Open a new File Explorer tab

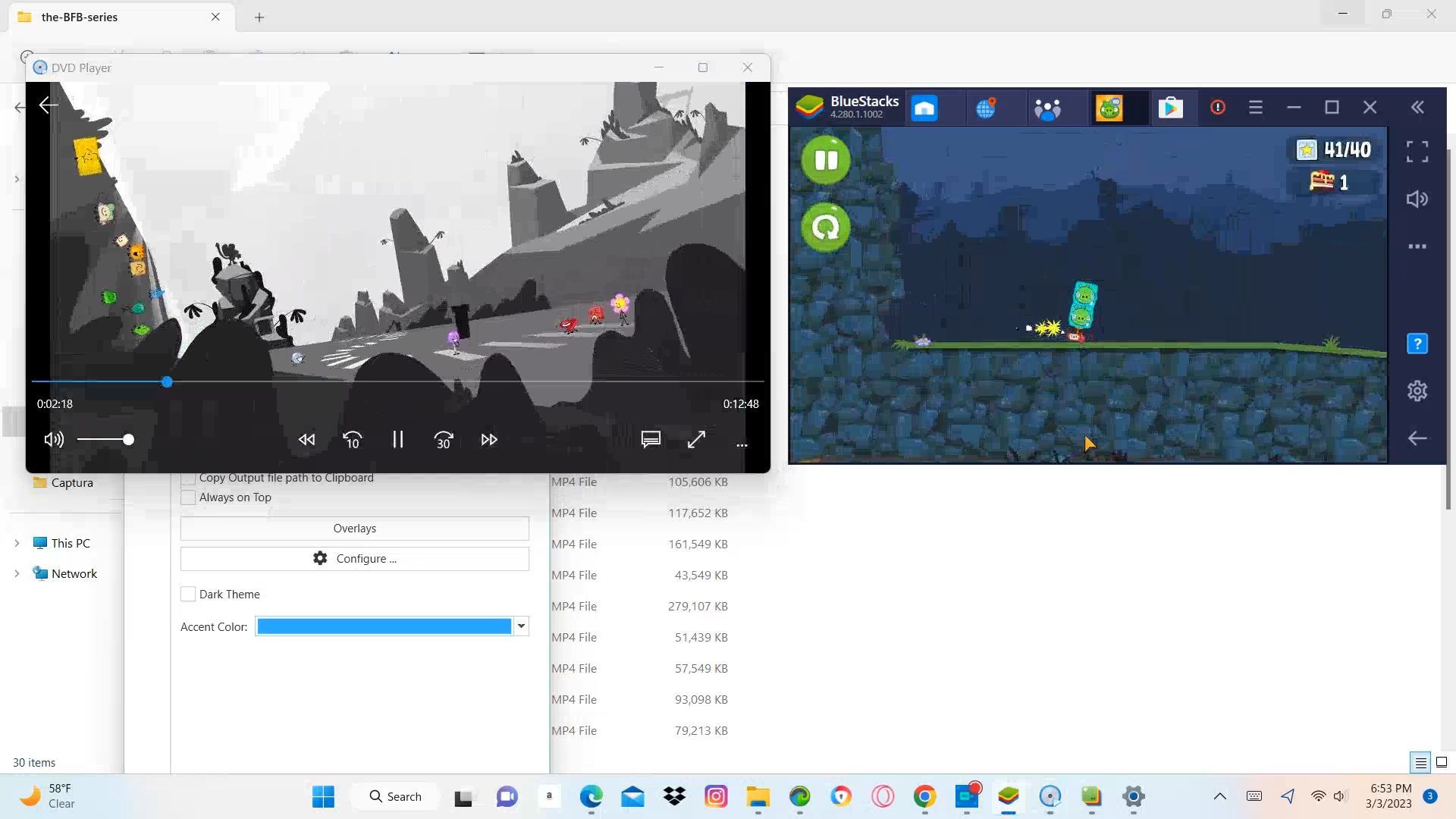[259, 17]
